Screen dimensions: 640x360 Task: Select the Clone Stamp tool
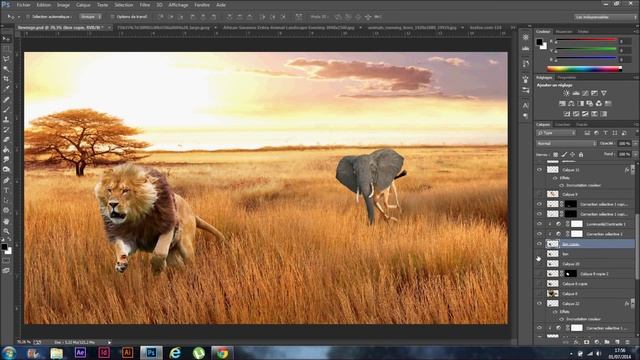coord(7,120)
